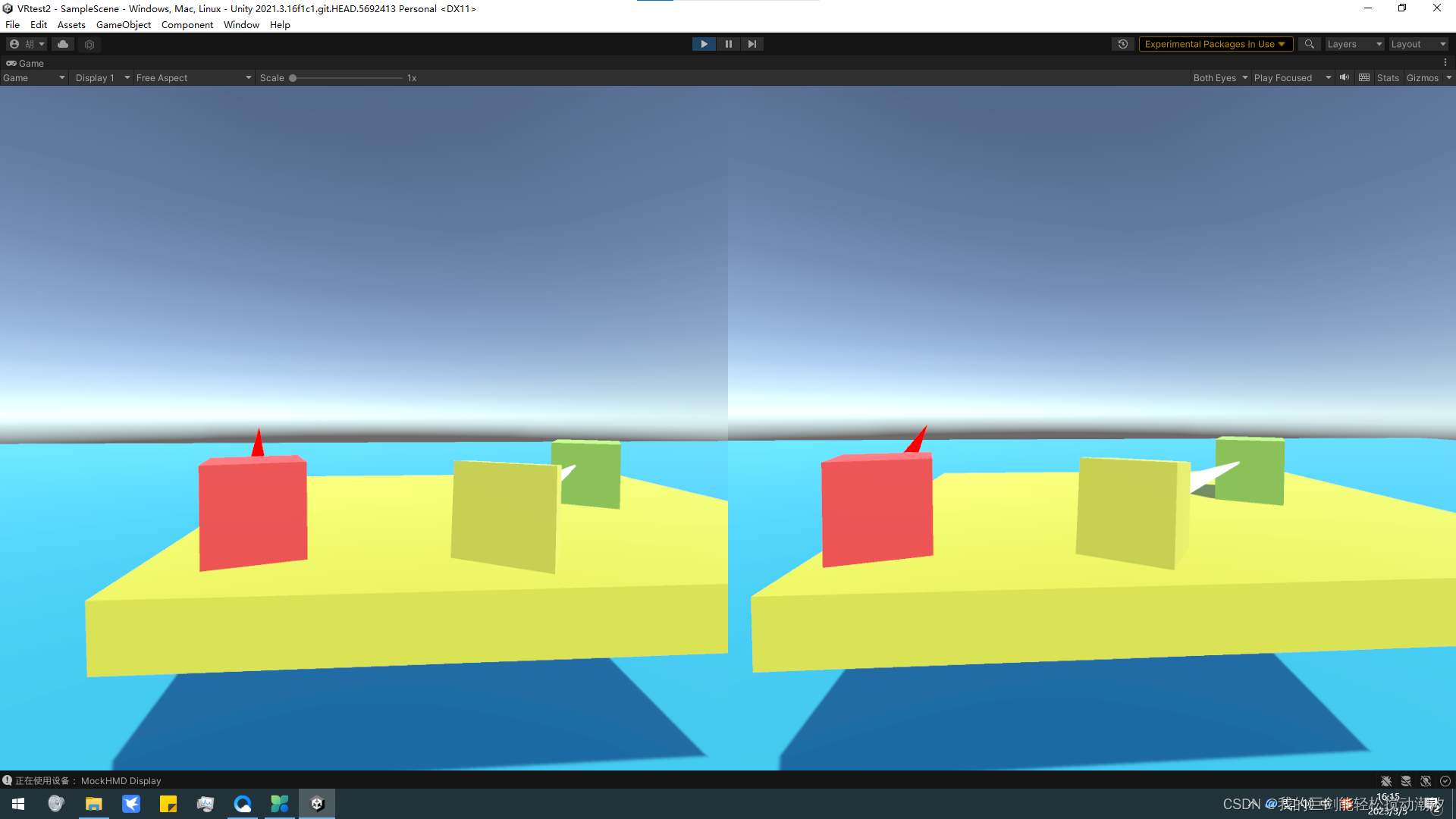
Task: Click the Free Aspect ratio selector
Action: point(191,77)
